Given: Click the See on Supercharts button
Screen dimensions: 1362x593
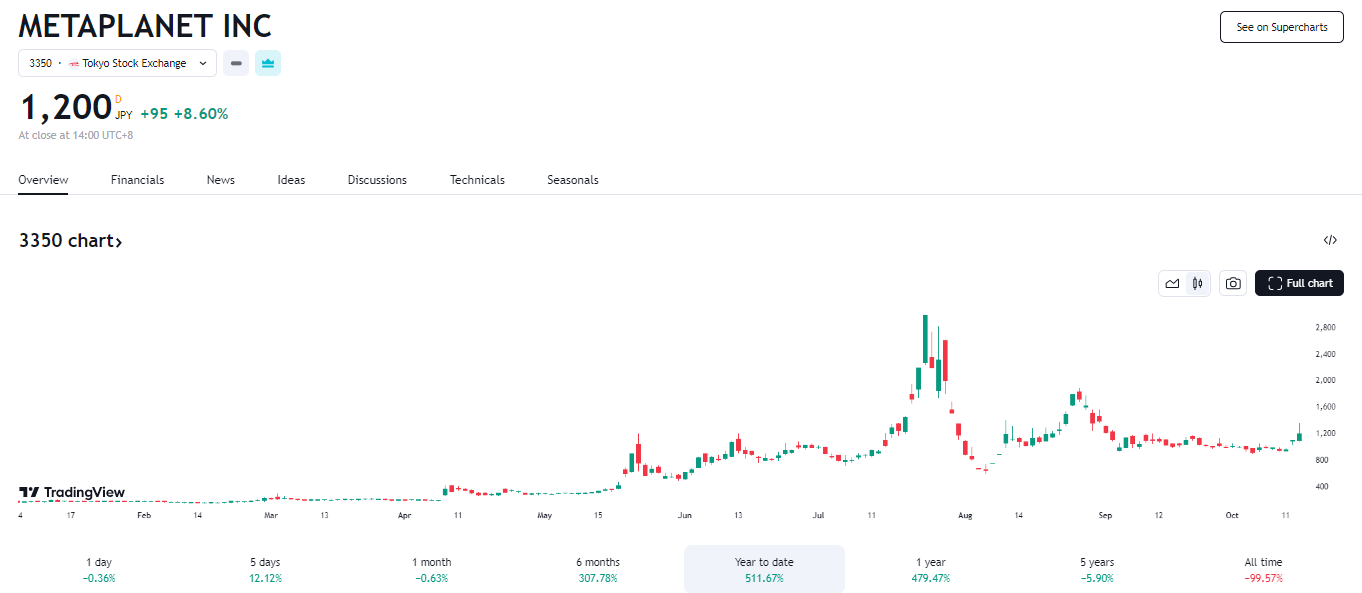Looking at the screenshot, I should [1281, 27].
